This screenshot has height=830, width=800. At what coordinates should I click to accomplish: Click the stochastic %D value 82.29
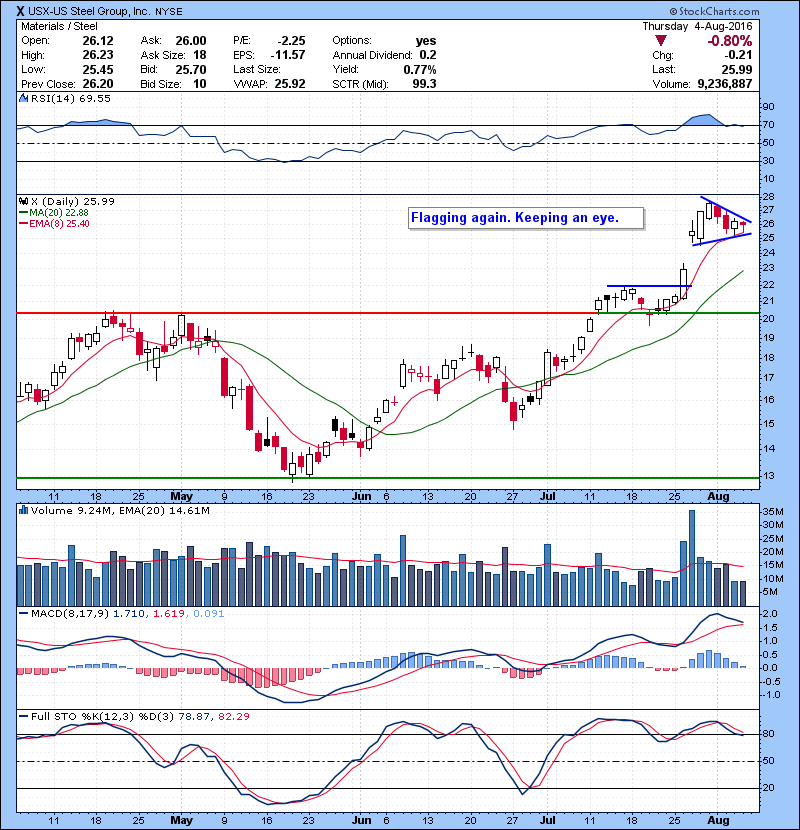pyautogui.click(x=233, y=717)
